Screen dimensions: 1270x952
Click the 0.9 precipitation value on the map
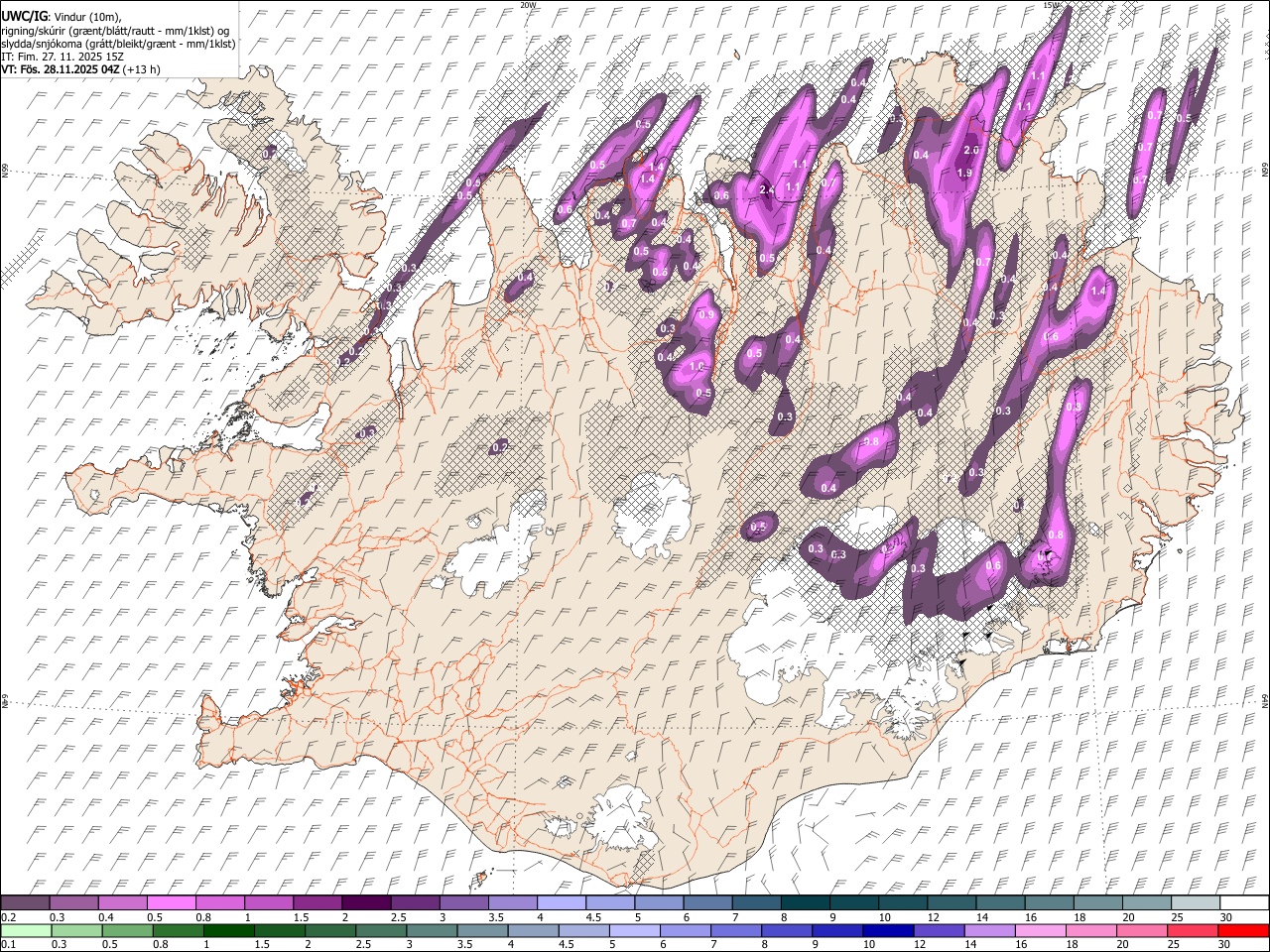click(x=706, y=314)
